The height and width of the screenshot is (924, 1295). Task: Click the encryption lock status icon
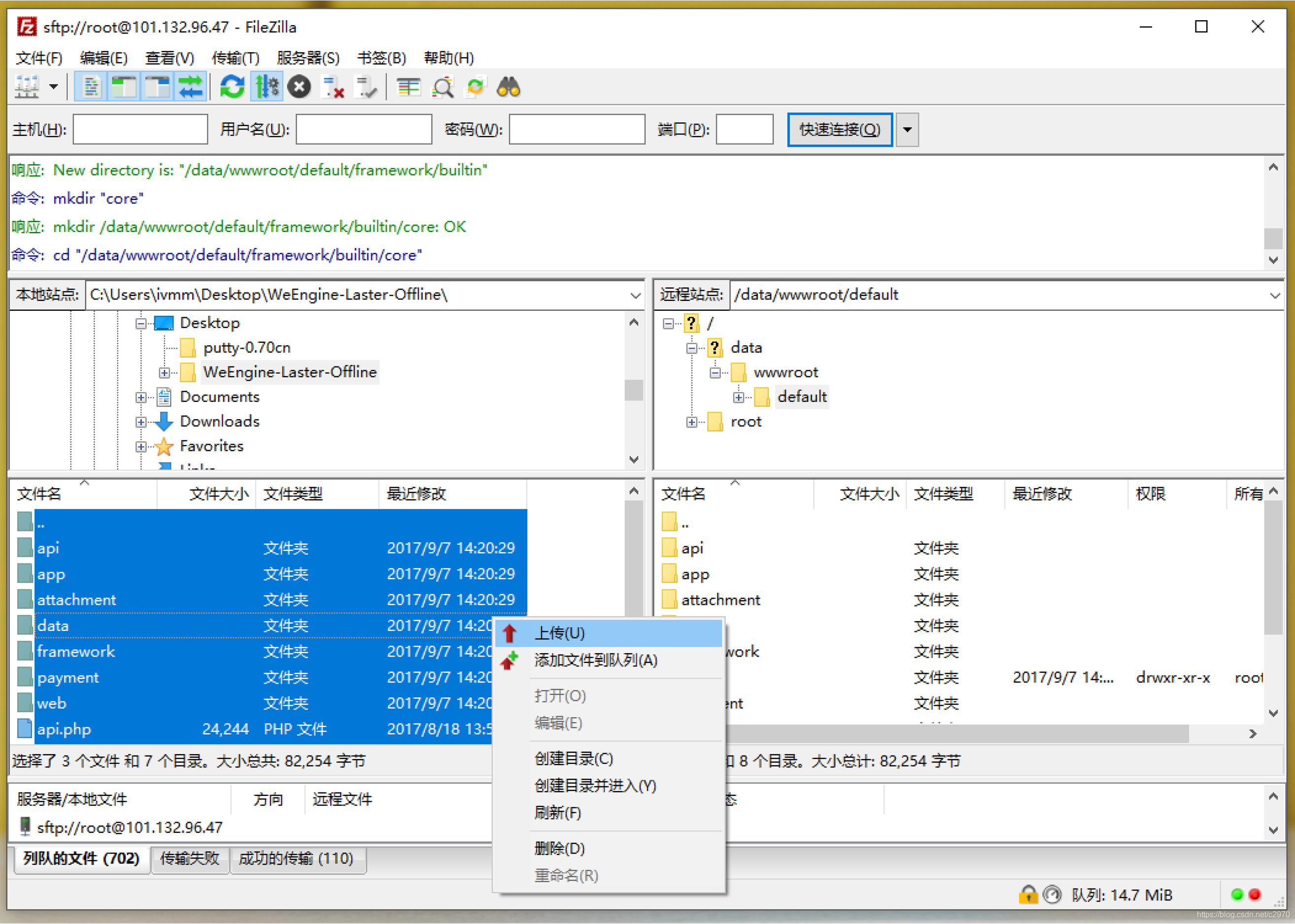[x=1027, y=894]
